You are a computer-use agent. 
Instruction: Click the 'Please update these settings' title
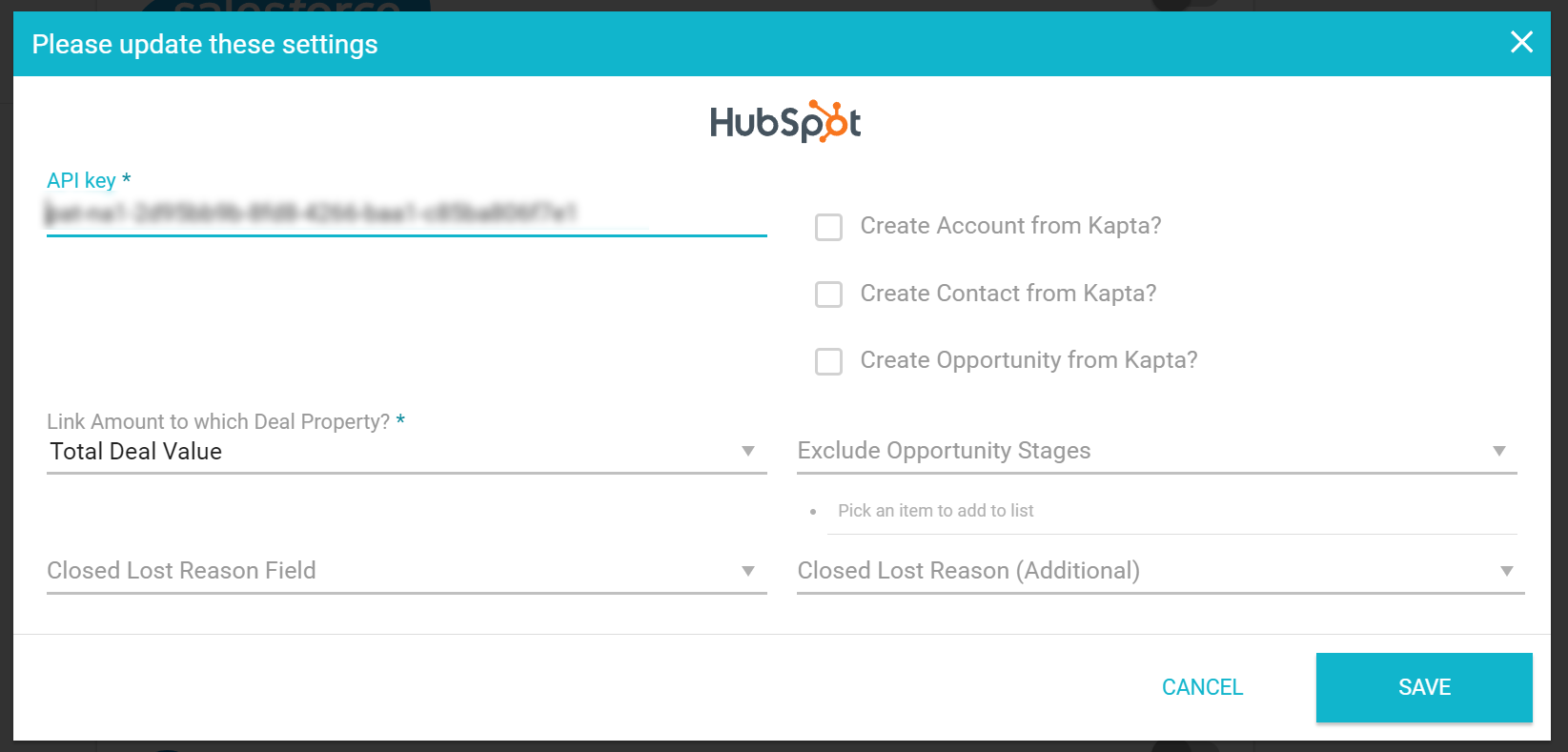coord(205,44)
